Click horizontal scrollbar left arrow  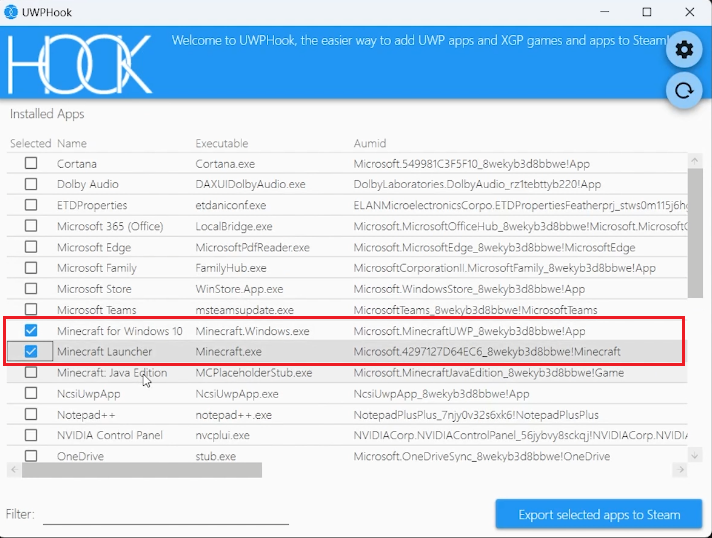coord(14,469)
